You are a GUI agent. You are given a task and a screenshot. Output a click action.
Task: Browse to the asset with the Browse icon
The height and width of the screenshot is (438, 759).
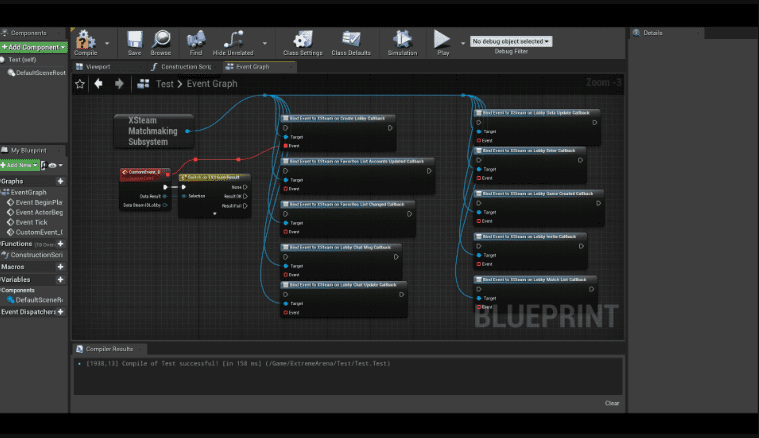pos(161,43)
